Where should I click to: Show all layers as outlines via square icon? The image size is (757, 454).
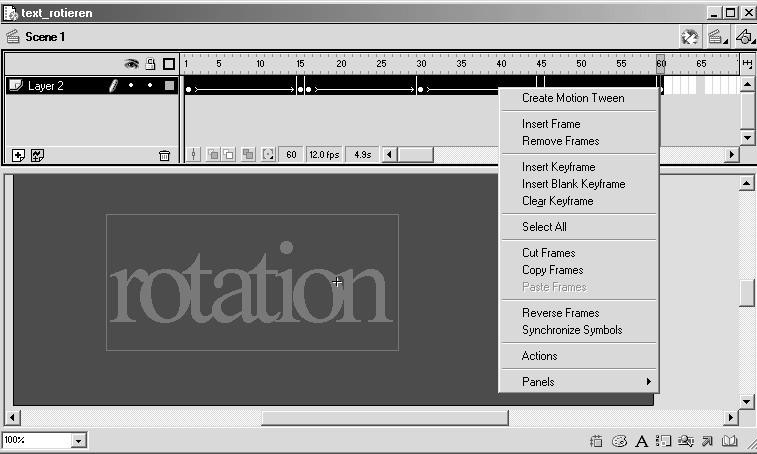click(169, 64)
